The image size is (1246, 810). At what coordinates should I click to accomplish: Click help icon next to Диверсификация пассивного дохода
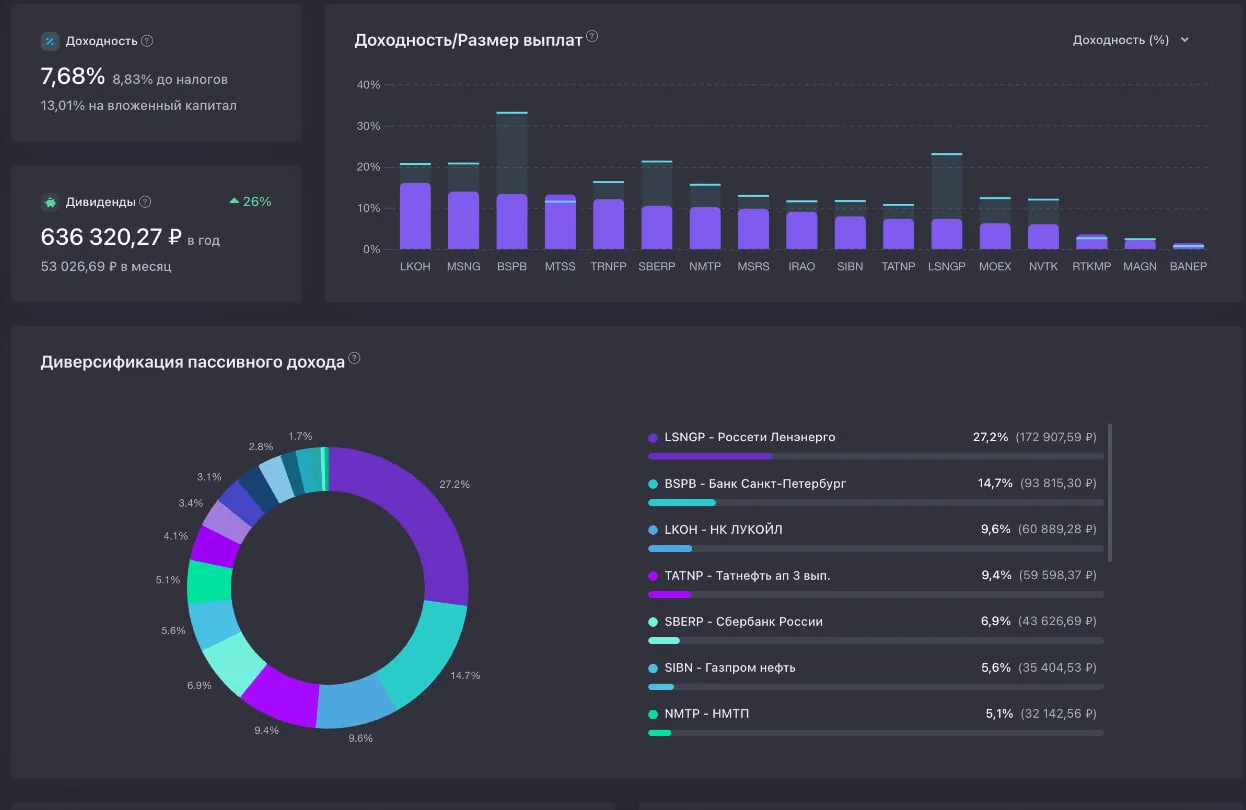tap(354, 359)
